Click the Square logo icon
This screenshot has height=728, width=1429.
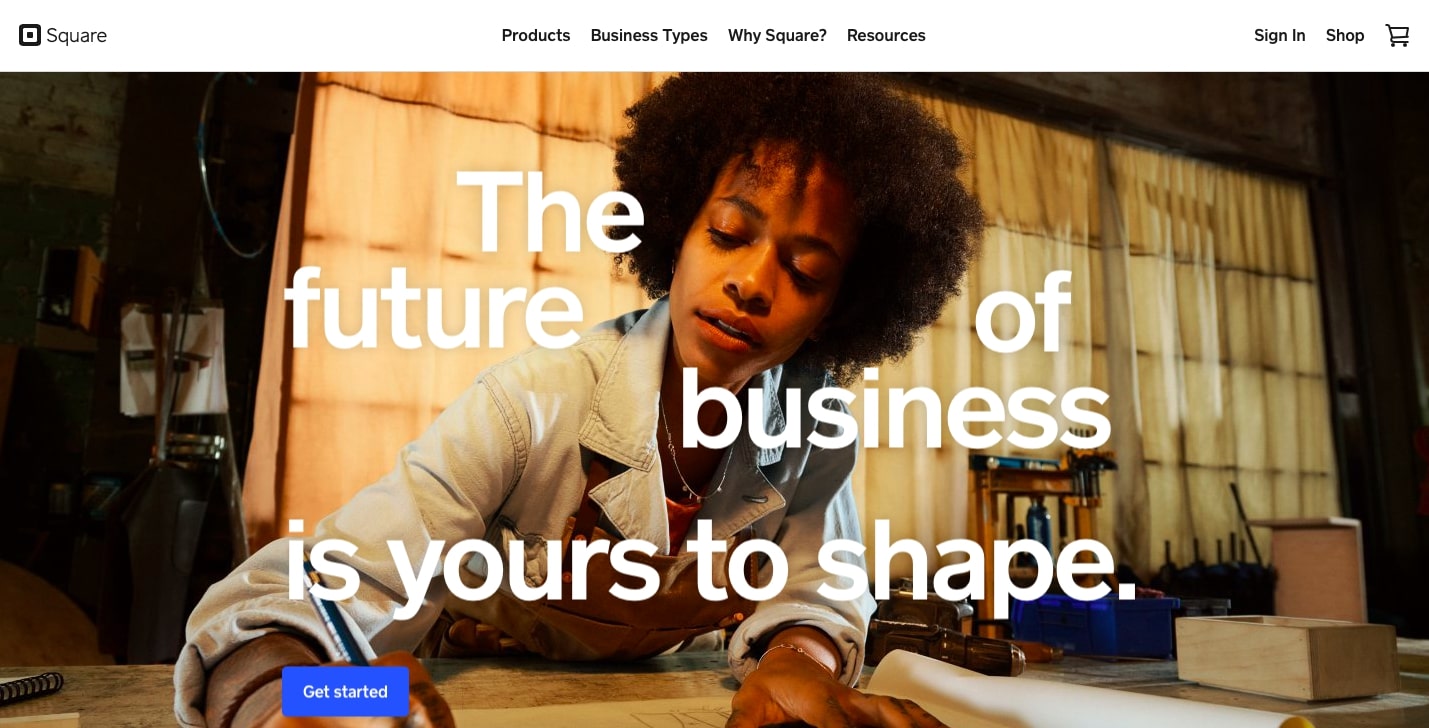pyautogui.click(x=30, y=36)
